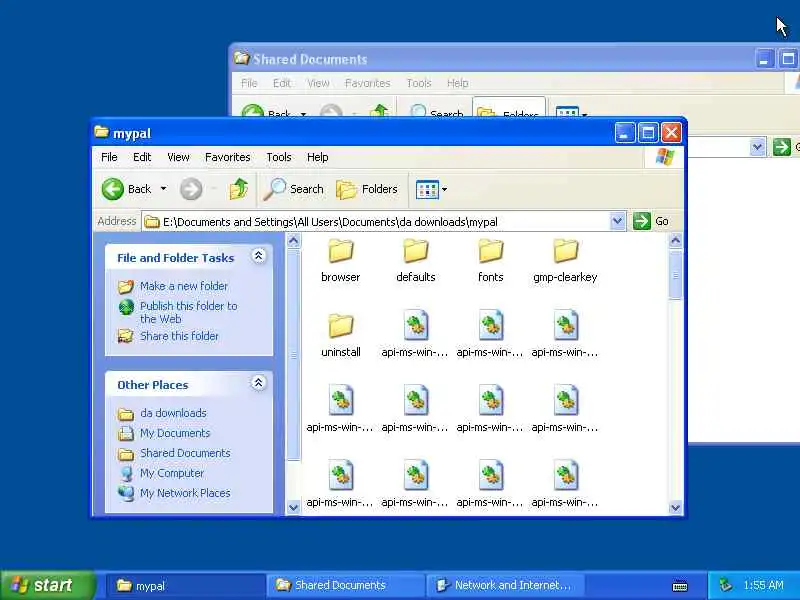Open the File menu in mypal window
The height and width of the screenshot is (600, 800).
coord(109,157)
